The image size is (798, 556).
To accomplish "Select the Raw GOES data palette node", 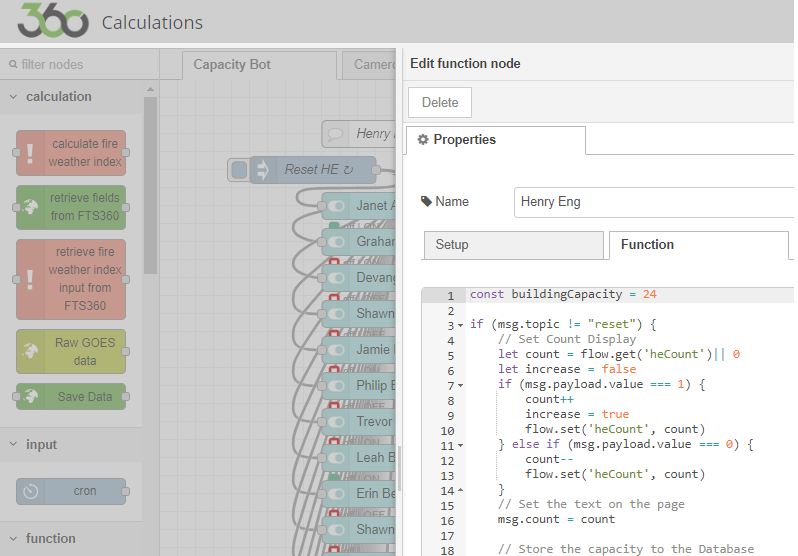I will pyautogui.click(x=71, y=351).
